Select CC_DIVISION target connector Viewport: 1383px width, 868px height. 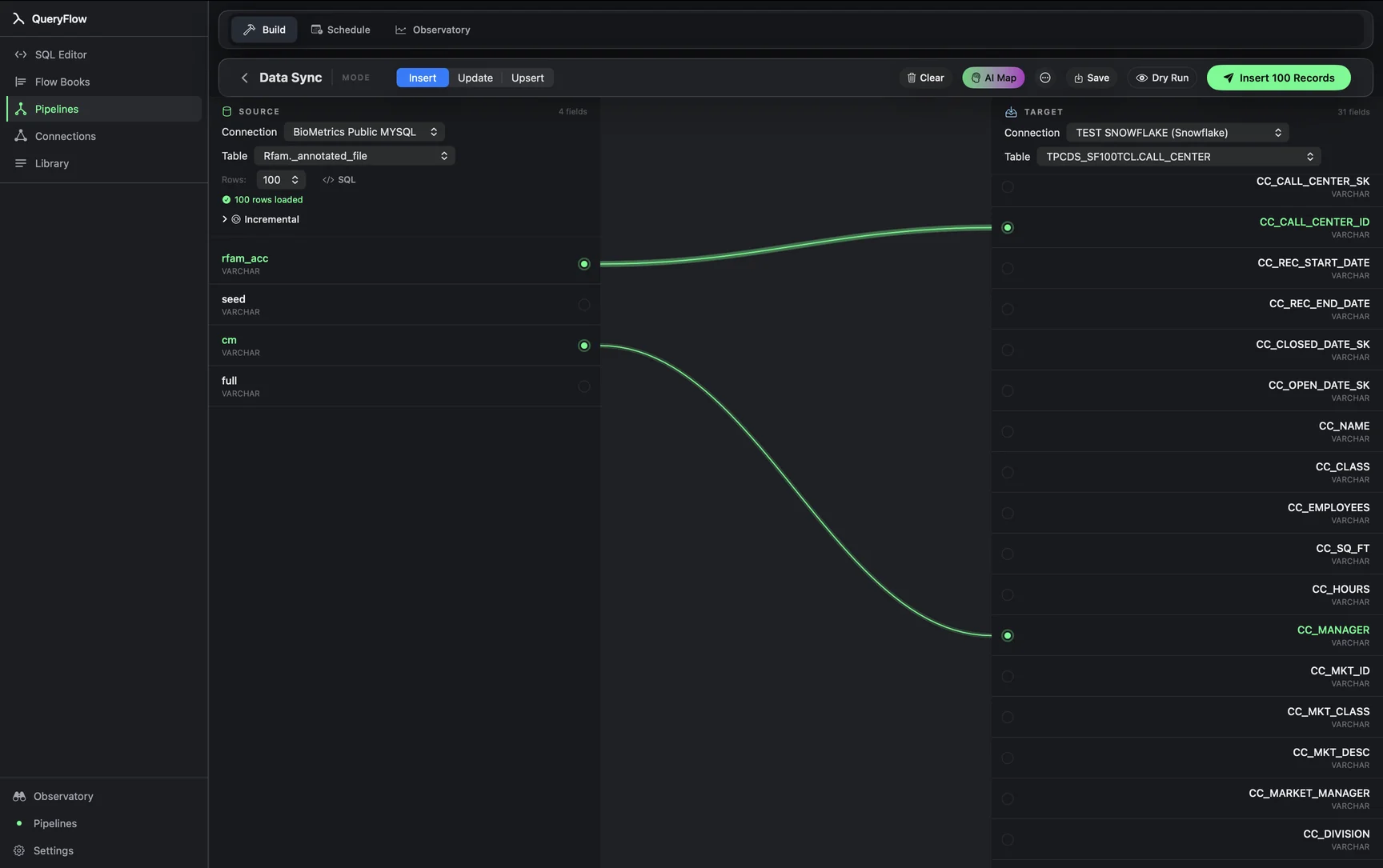[x=1008, y=840]
